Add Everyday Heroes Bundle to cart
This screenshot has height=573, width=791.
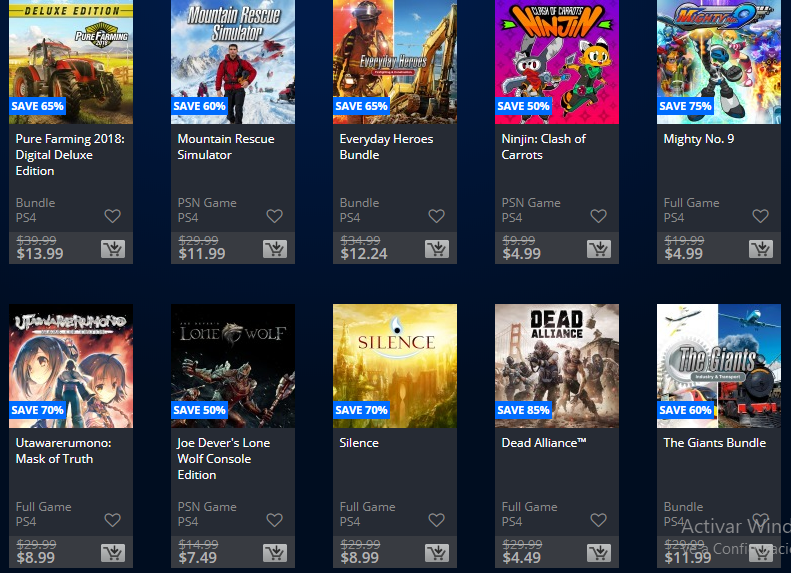coord(437,249)
